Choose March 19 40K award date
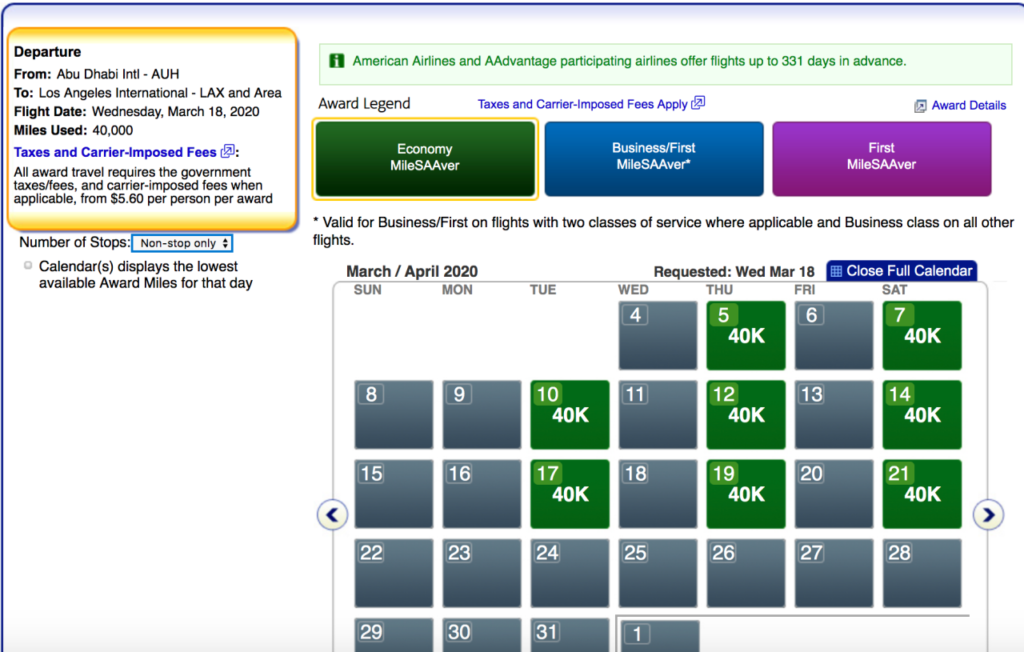 coord(746,494)
